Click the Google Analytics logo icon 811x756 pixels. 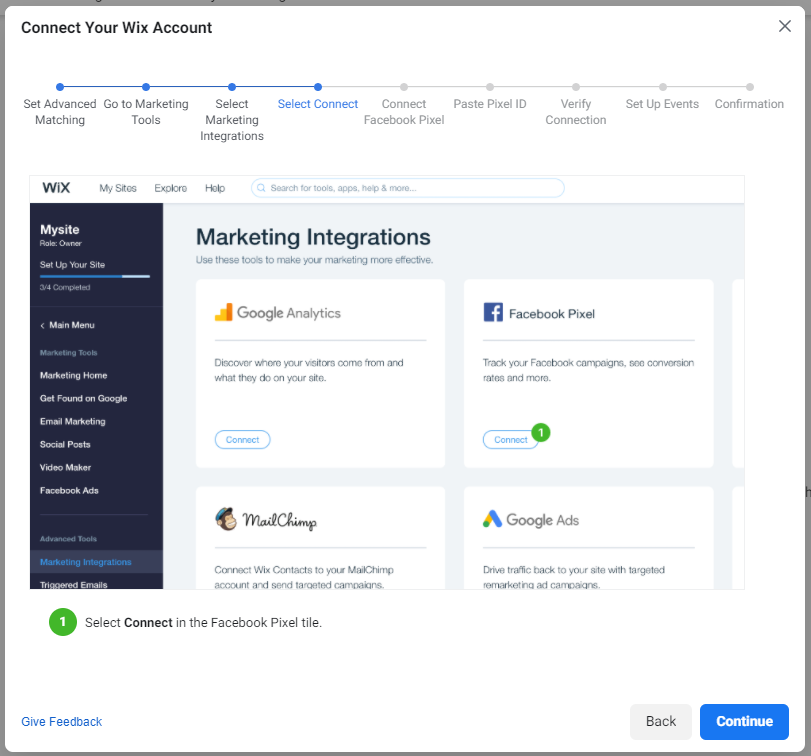(x=224, y=312)
